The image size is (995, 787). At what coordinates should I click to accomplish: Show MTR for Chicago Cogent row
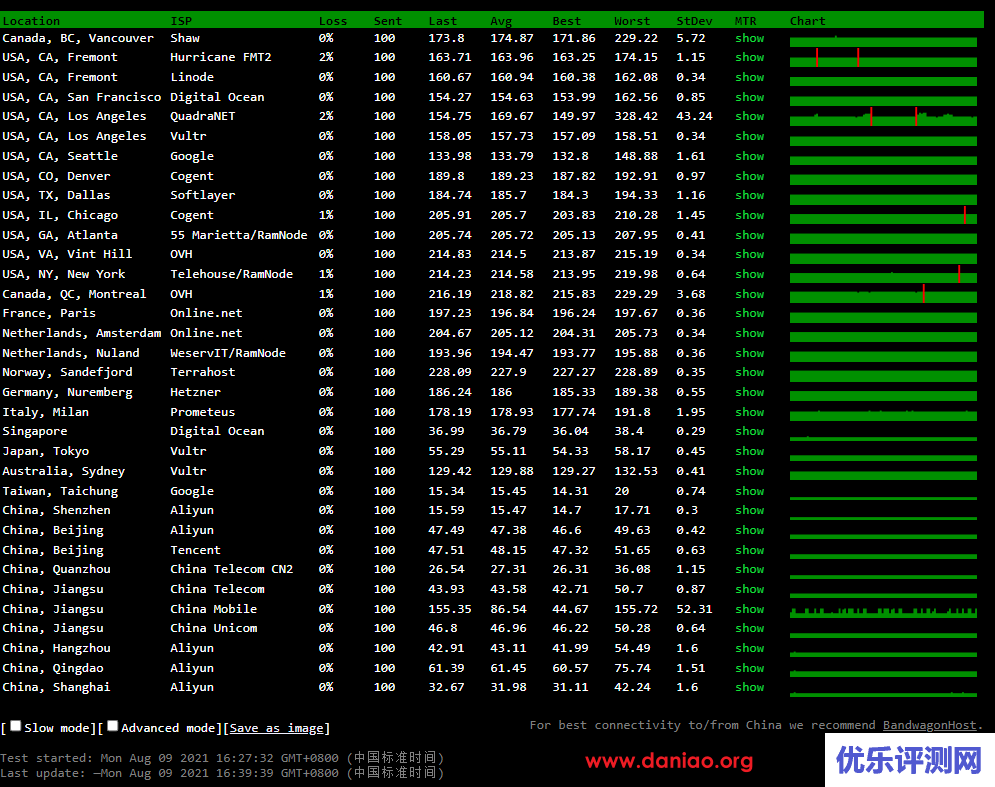pos(749,215)
